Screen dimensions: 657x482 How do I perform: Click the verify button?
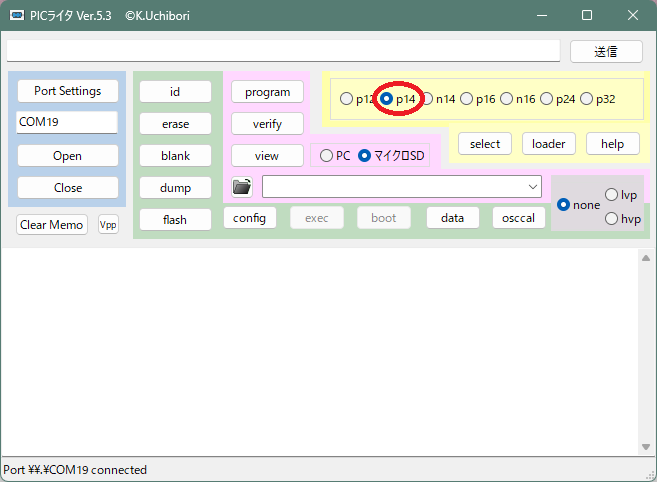click(267, 124)
